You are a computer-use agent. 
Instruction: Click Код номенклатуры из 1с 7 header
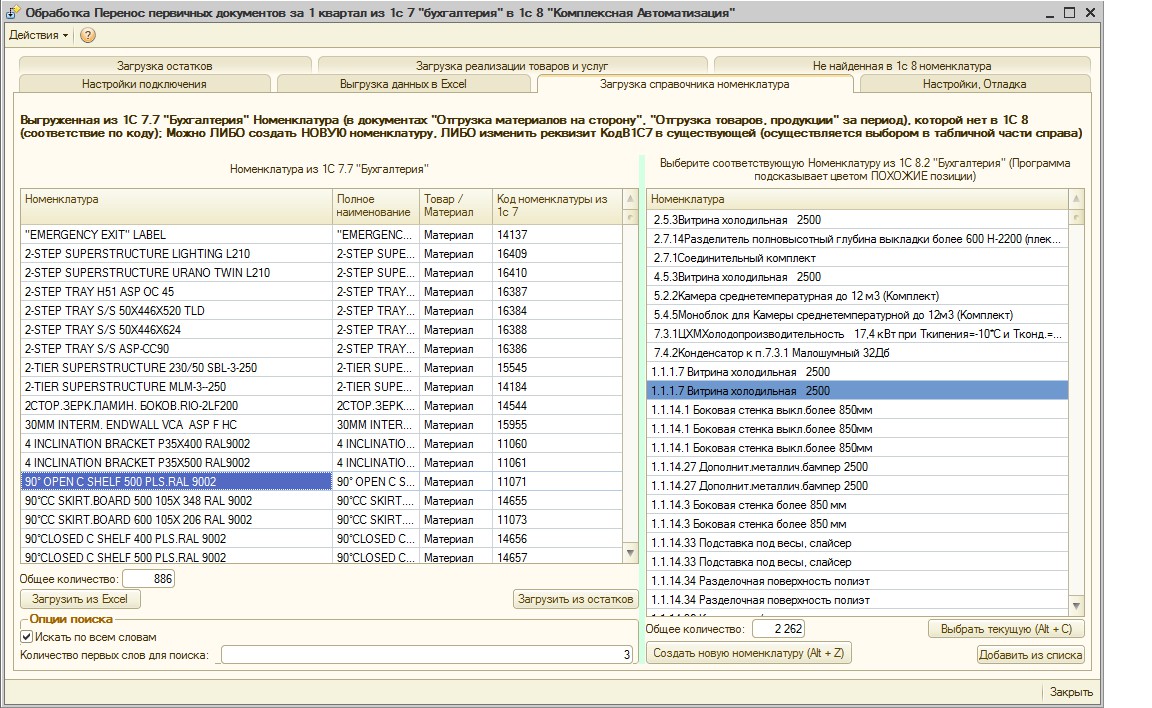click(557, 206)
